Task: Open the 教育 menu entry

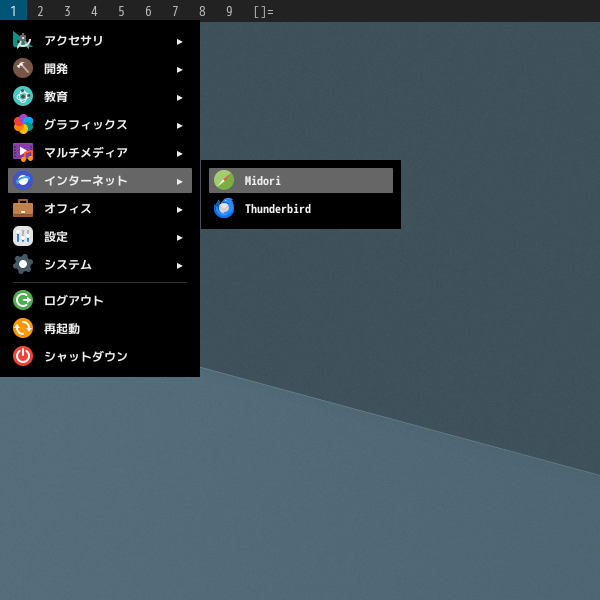Action: coord(100,96)
